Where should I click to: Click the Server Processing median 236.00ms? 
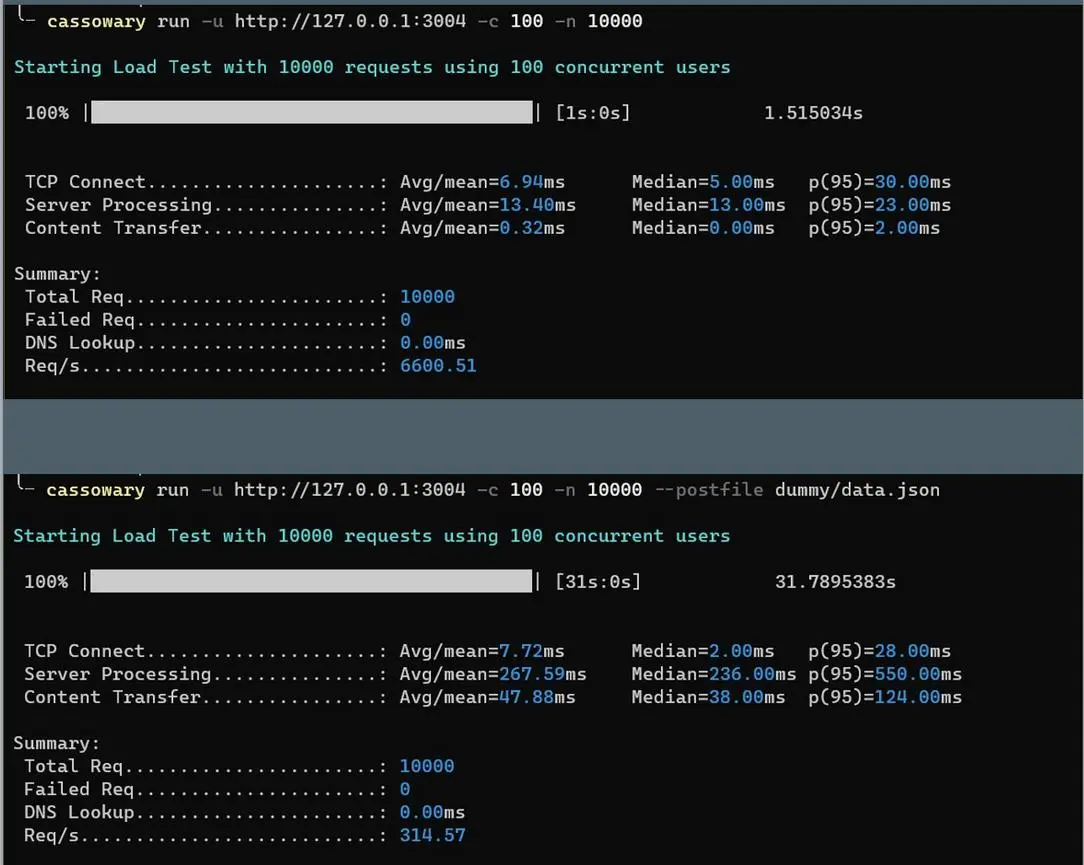tap(753, 673)
